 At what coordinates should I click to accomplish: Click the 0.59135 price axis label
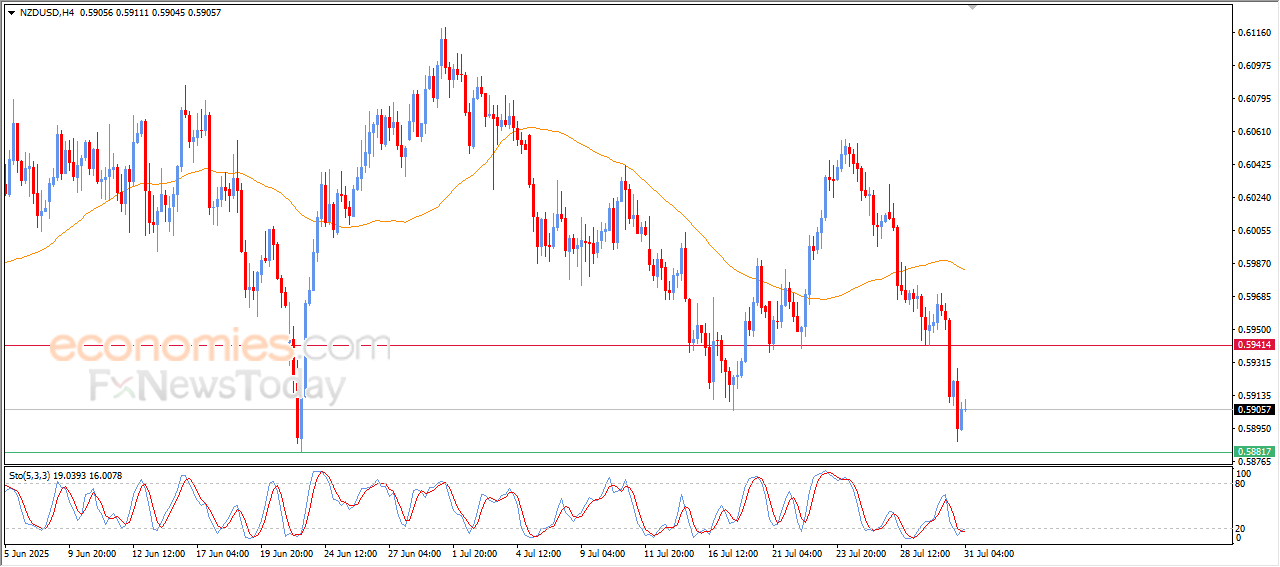point(1254,396)
